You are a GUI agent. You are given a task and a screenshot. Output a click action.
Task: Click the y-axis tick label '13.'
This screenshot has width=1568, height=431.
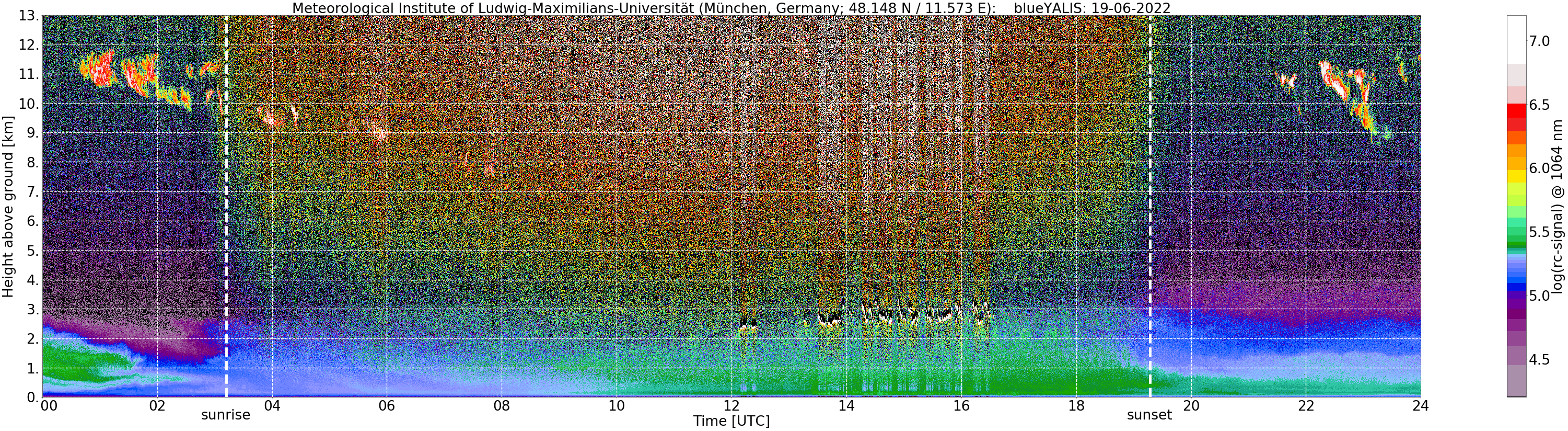coord(29,16)
